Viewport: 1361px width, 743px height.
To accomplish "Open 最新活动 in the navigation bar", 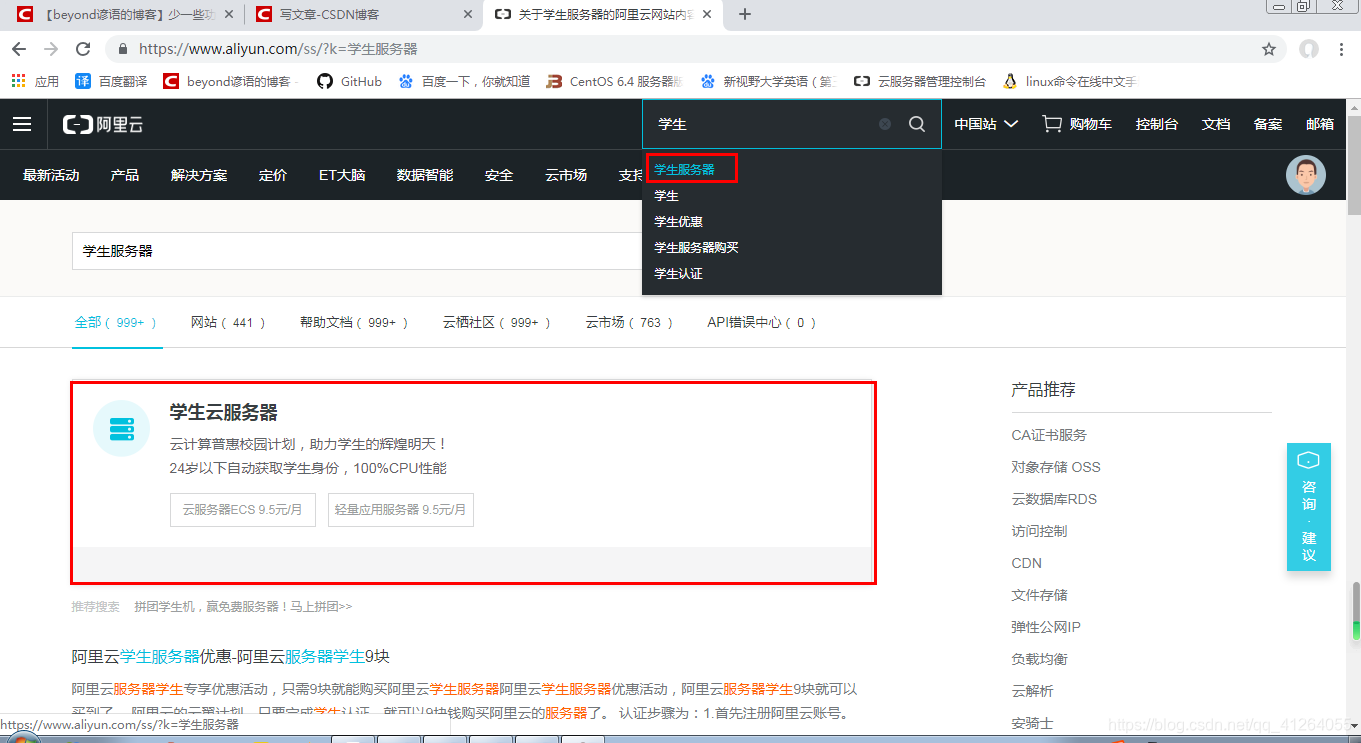I will pyautogui.click(x=51, y=175).
